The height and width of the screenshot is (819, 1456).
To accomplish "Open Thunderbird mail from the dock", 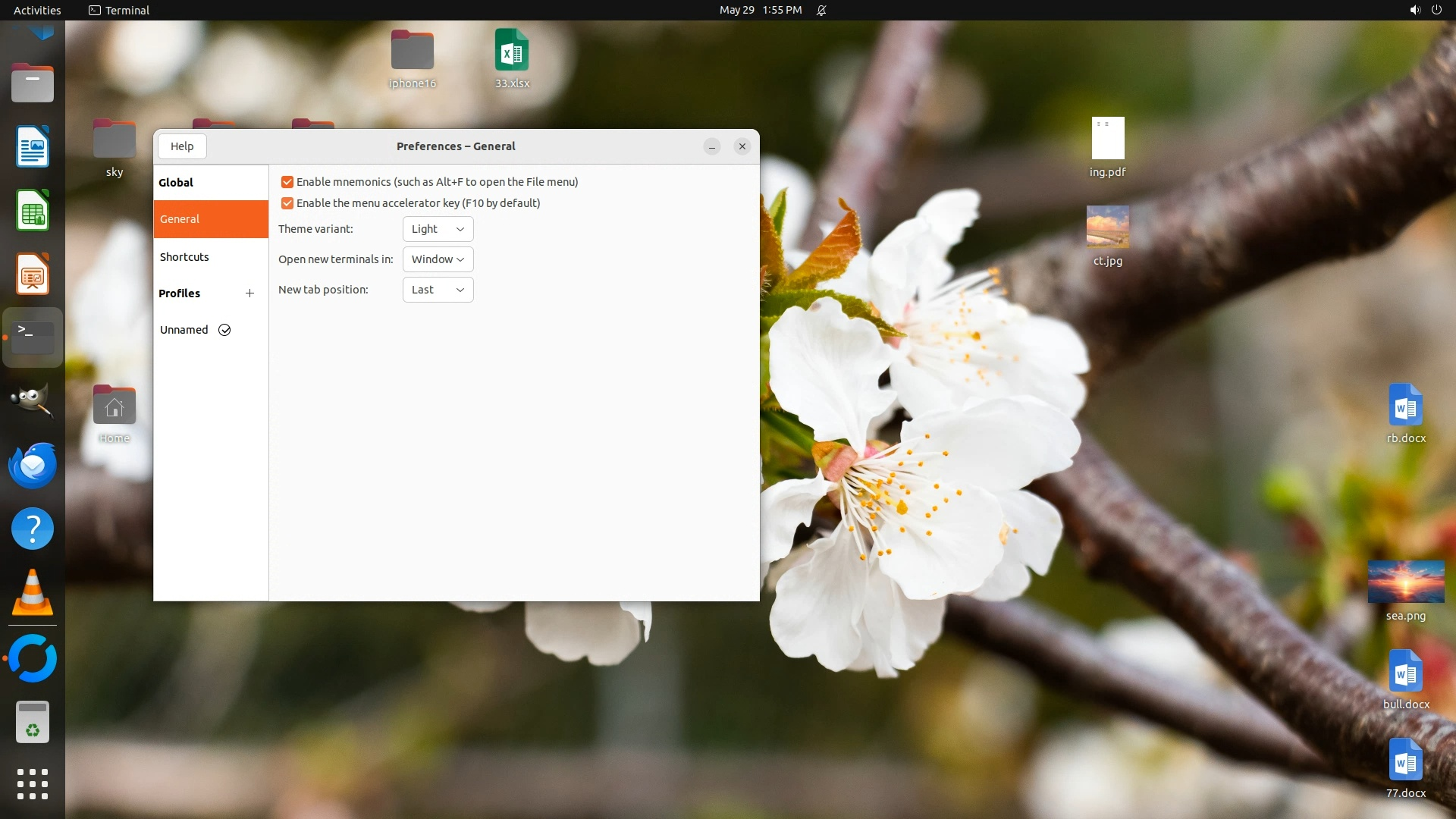I will click(33, 465).
